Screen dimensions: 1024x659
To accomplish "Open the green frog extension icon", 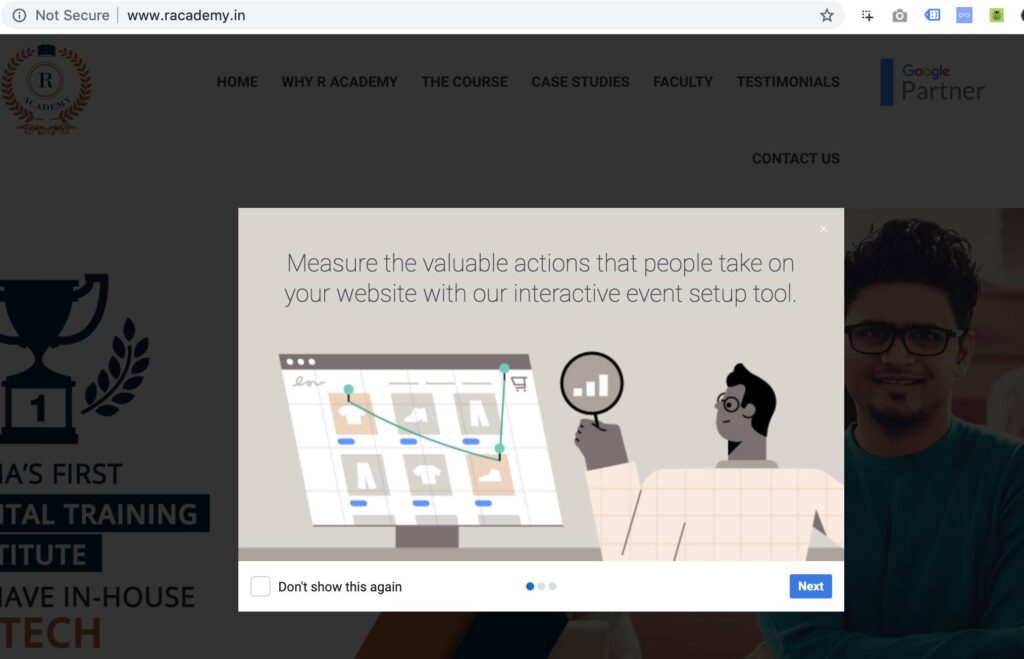I will coord(996,15).
